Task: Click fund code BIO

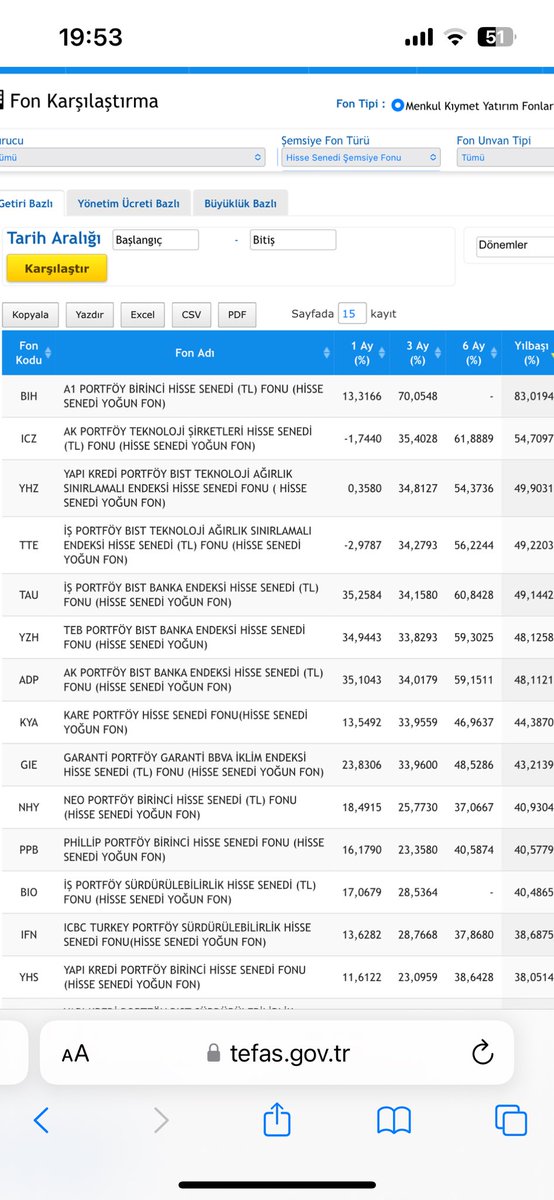Action: point(29,892)
